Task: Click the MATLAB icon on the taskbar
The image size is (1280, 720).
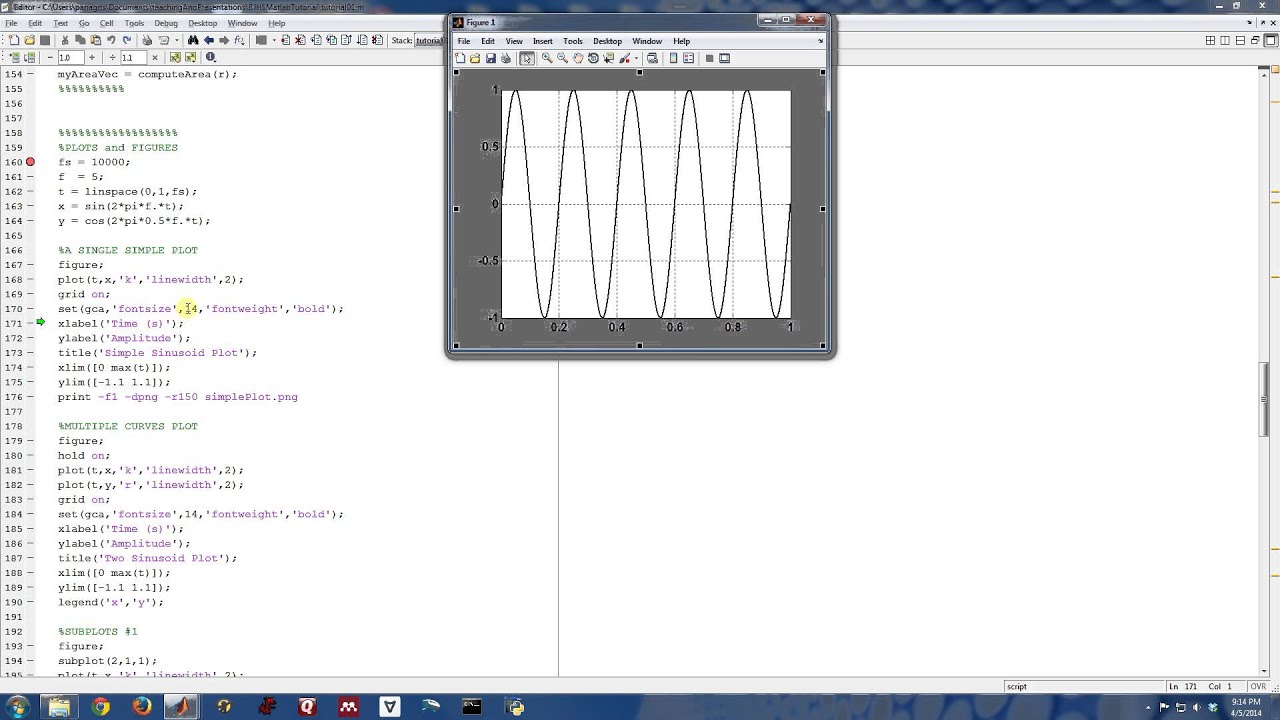Action: point(181,707)
